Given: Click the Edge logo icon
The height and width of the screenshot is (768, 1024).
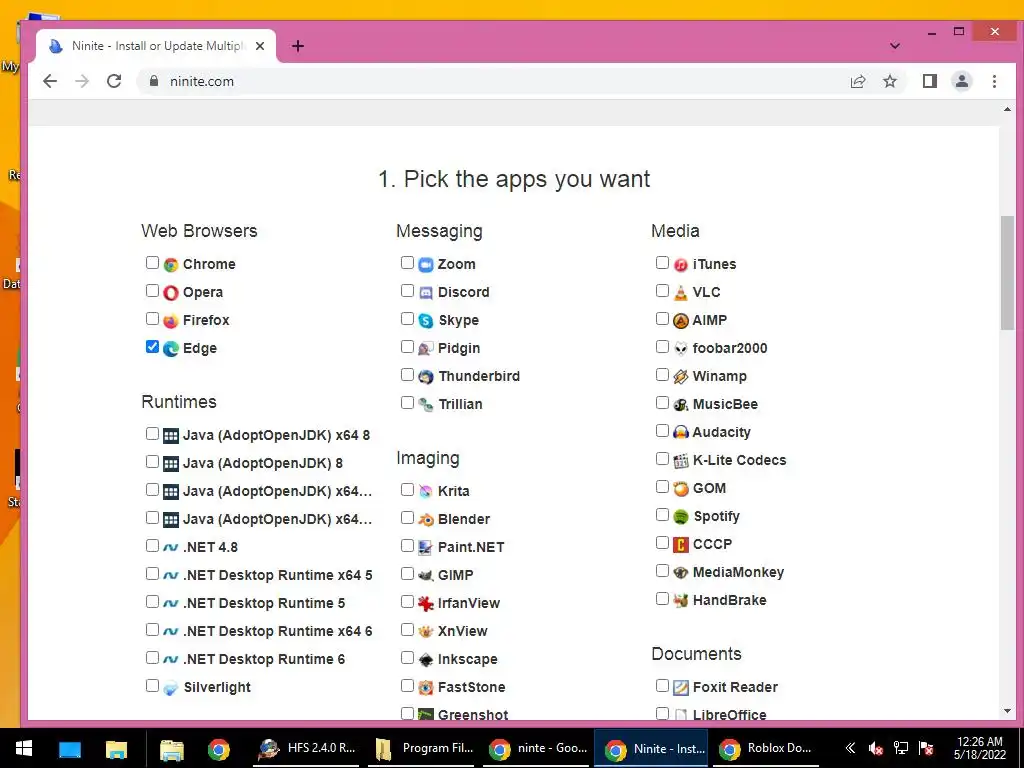Looking at the screenshot, I should [x=171, y=349].
